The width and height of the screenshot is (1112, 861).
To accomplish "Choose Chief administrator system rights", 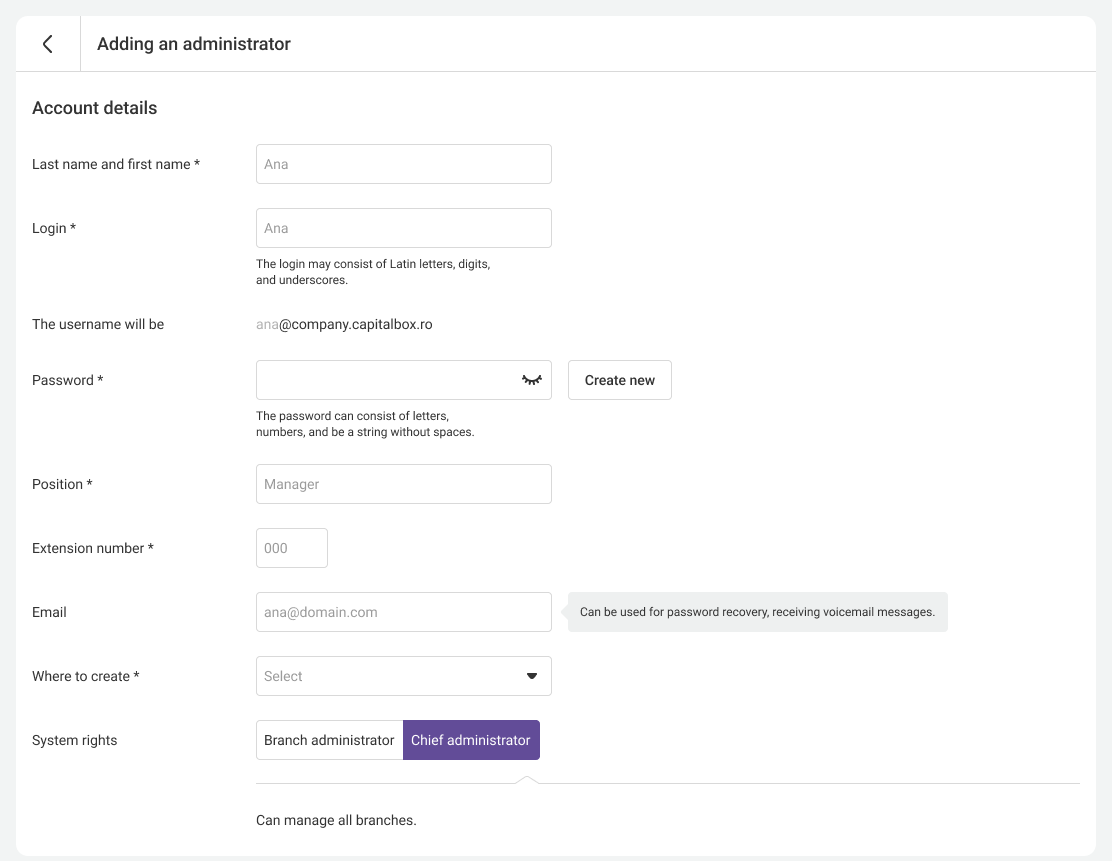I will point(471,740).
